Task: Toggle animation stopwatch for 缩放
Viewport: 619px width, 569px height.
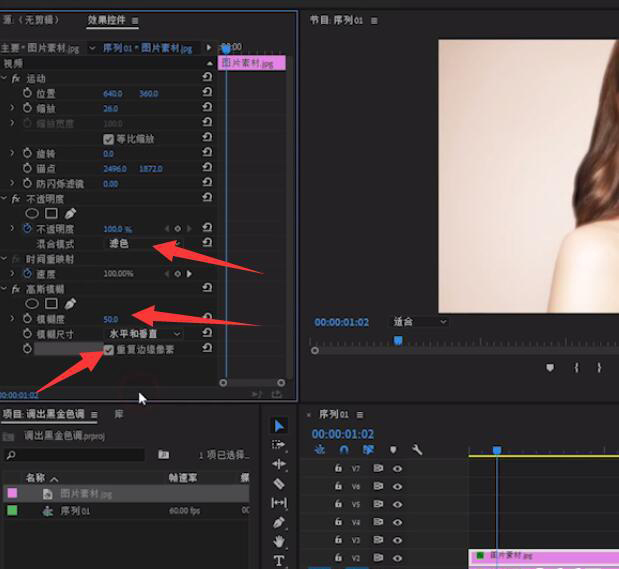Action: pos(27,107)
